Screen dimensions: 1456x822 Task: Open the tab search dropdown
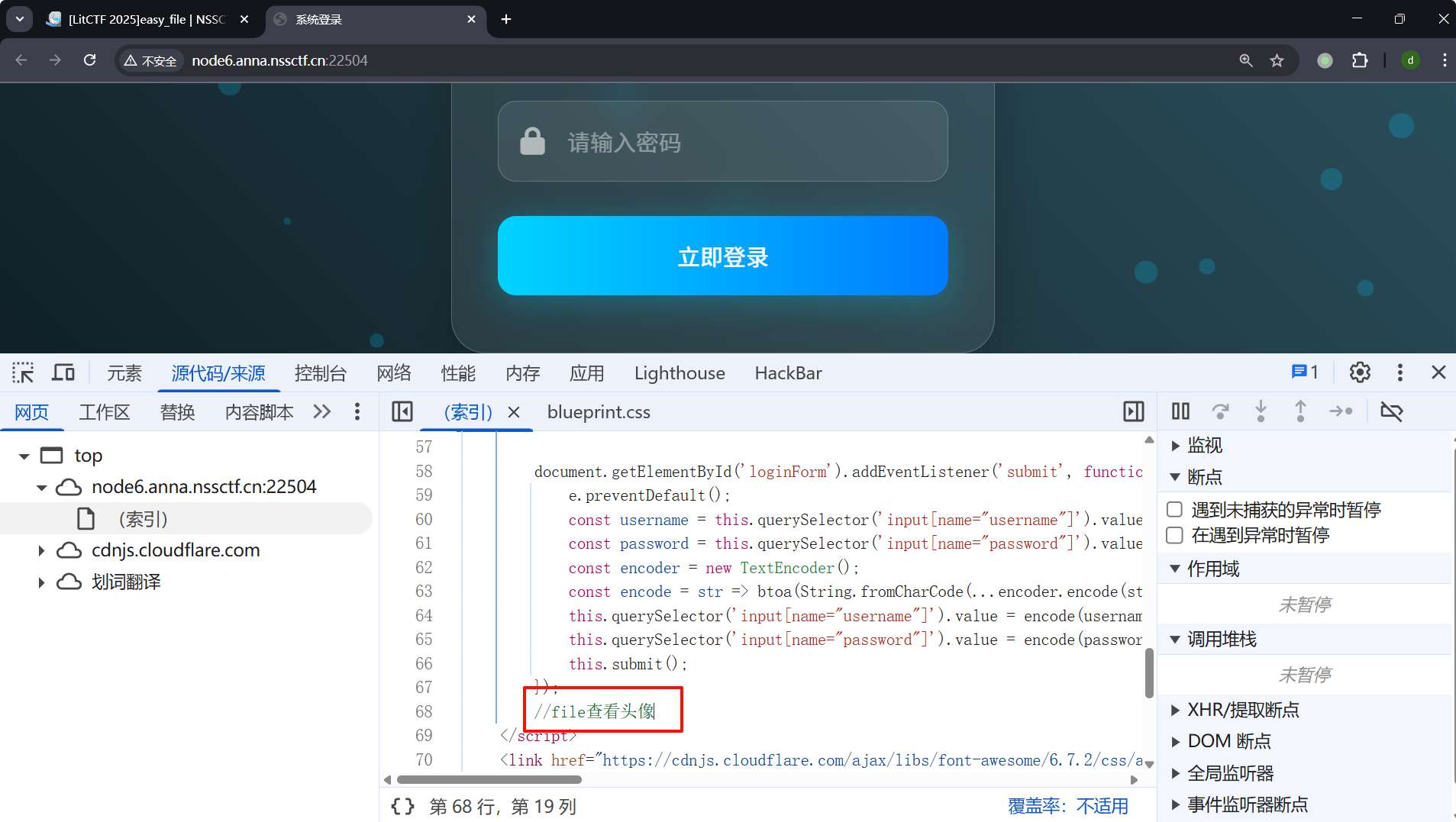pos(20,19)
